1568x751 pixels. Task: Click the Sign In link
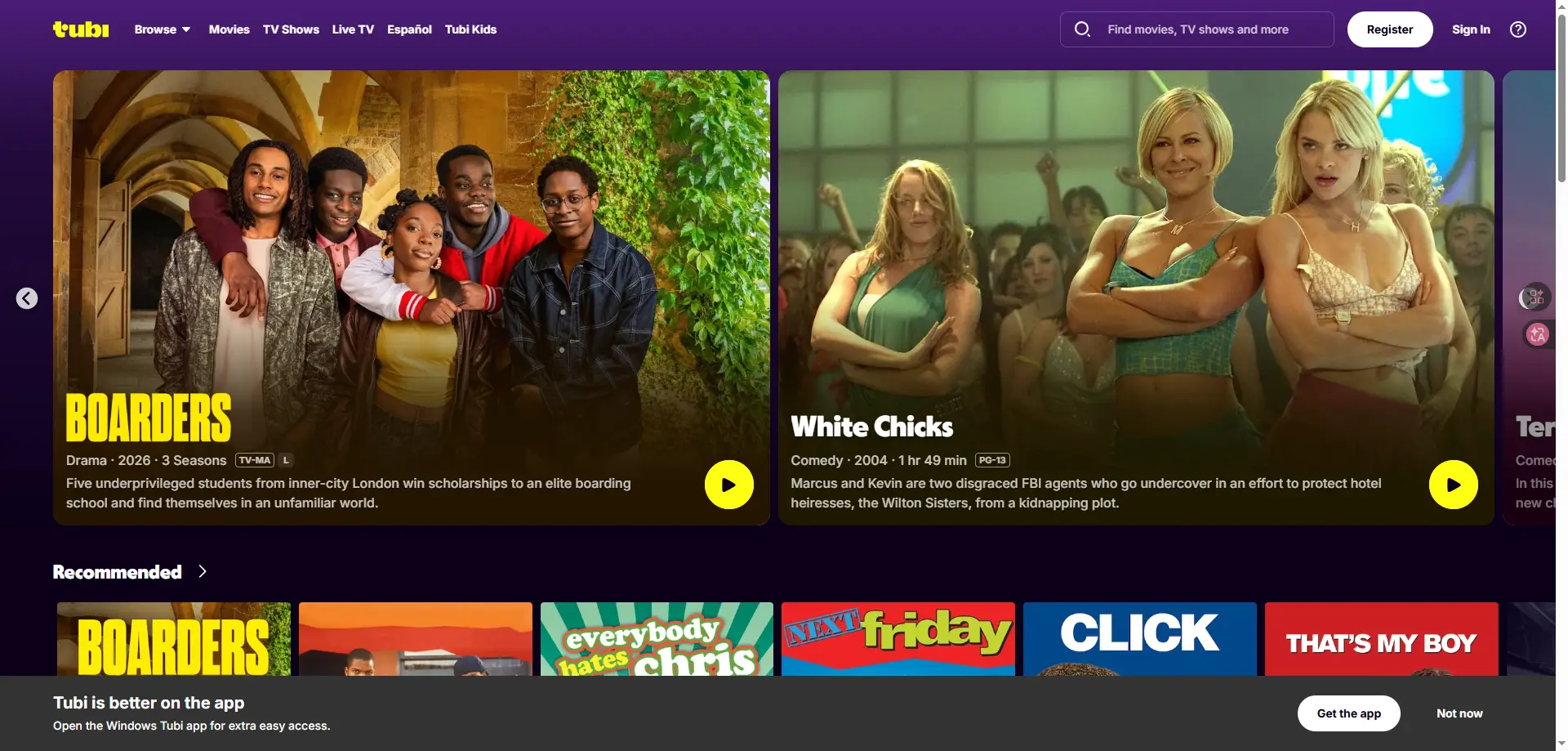point(1471,29)
